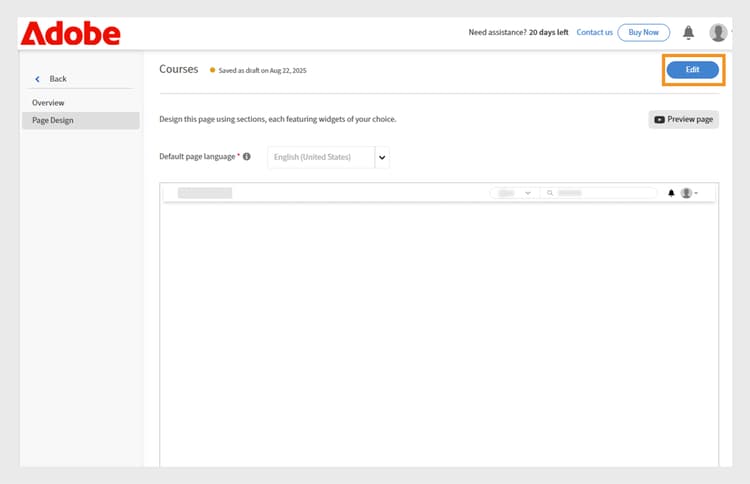Click the English (United States) language field
Screen dimensions: 750x484
(320, 157)
